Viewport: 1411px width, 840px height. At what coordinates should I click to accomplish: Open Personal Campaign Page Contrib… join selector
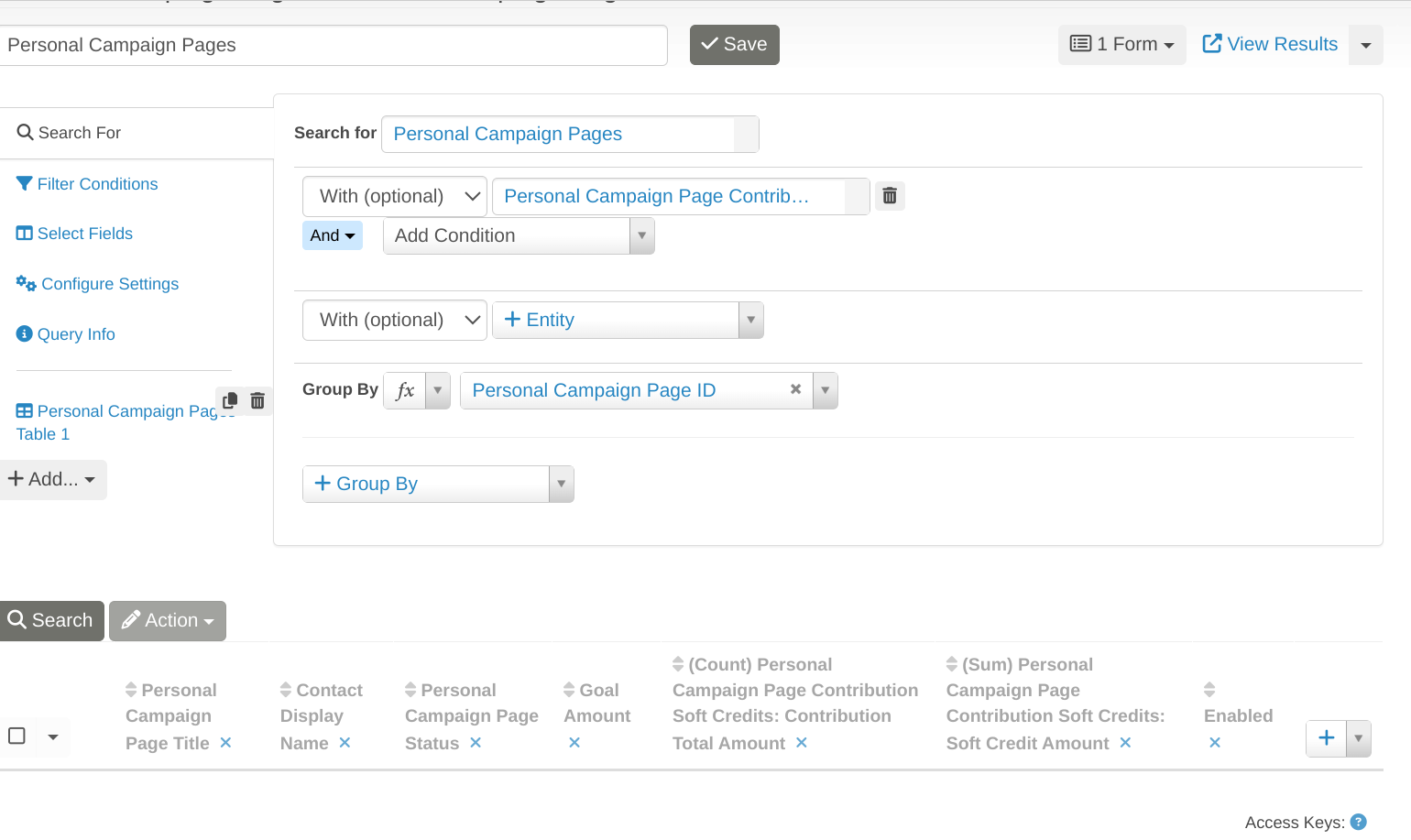(x=681, y=196)
